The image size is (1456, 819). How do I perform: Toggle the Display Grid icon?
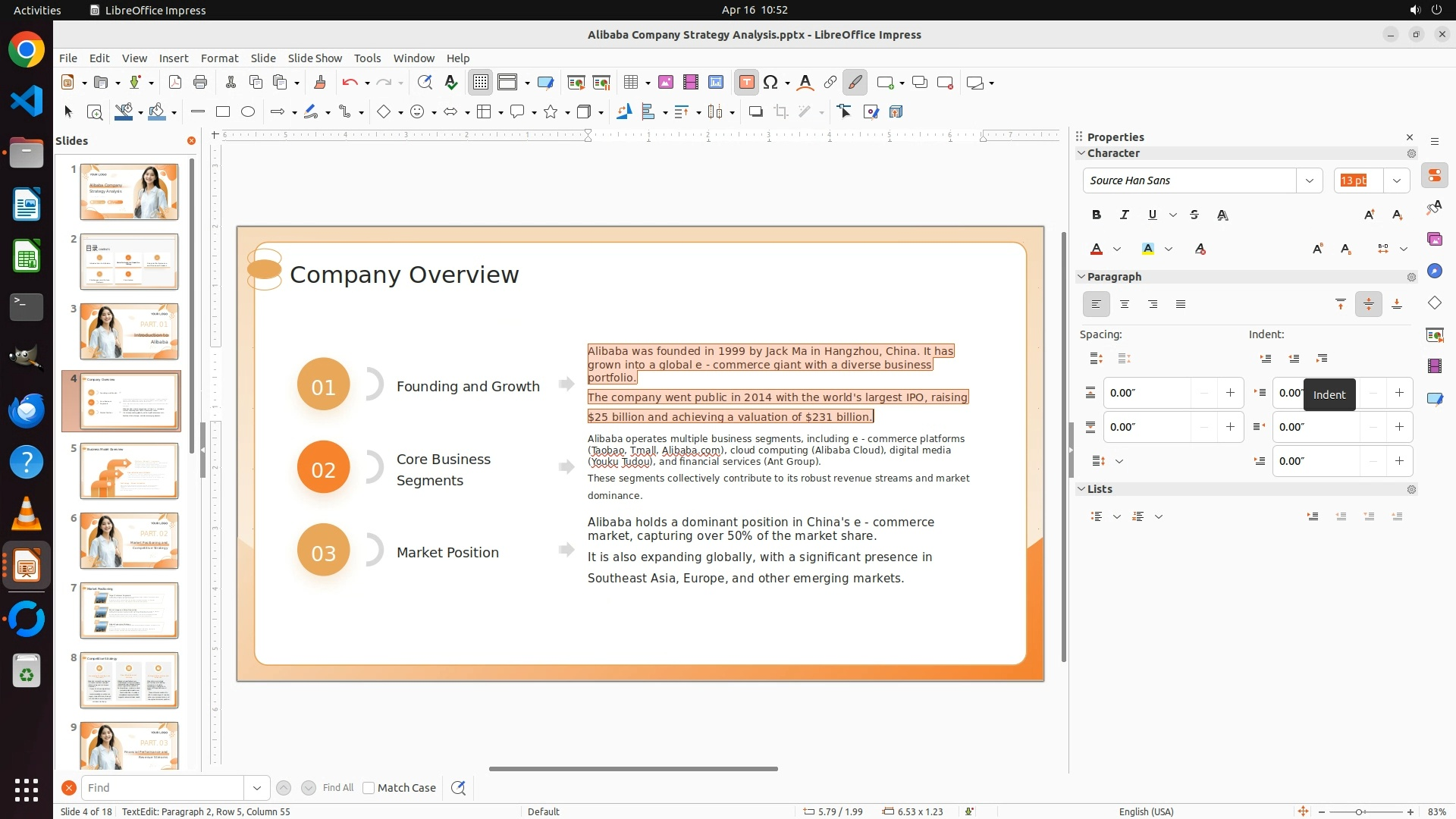tap(481, 83)
